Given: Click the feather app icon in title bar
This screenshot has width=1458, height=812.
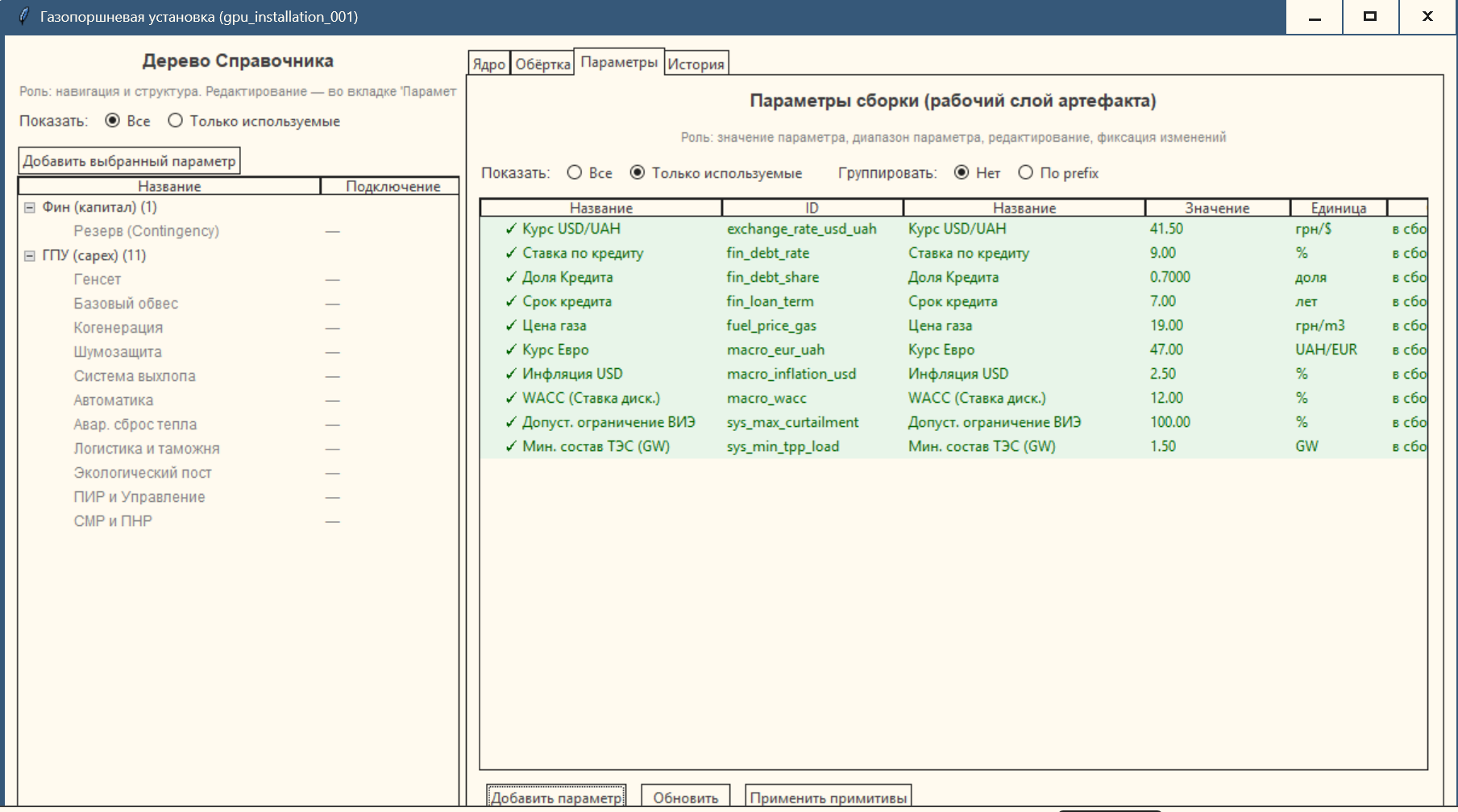Looking at the screenshot, I should click(23, 16).
